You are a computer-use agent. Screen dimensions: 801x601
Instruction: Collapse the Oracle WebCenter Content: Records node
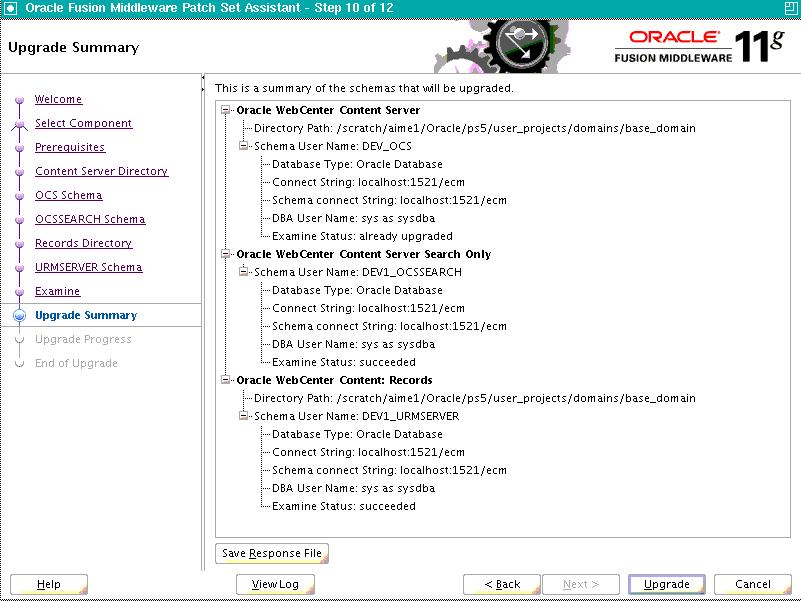pos(225,380)
